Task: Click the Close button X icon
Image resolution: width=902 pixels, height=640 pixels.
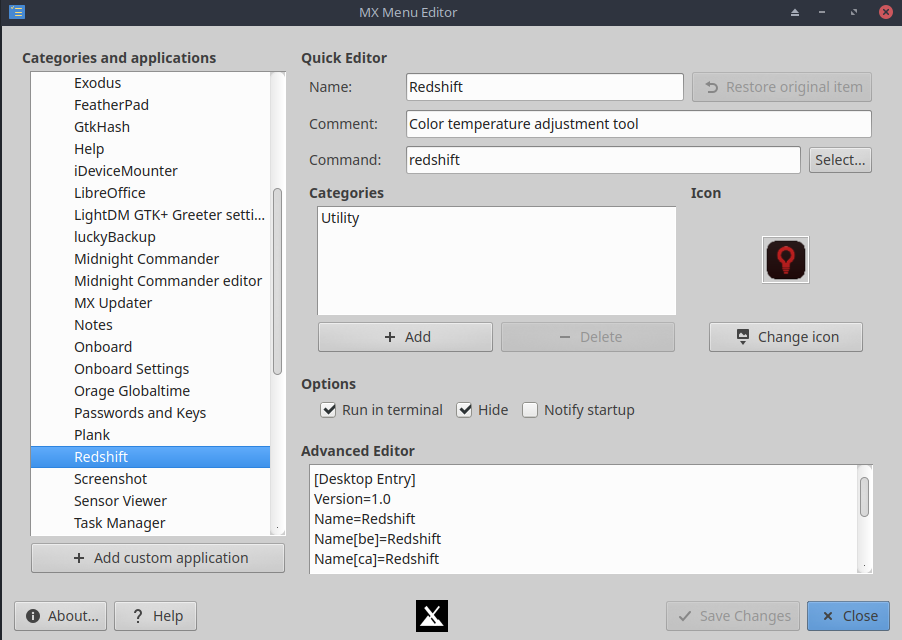Action: point(828,616)
